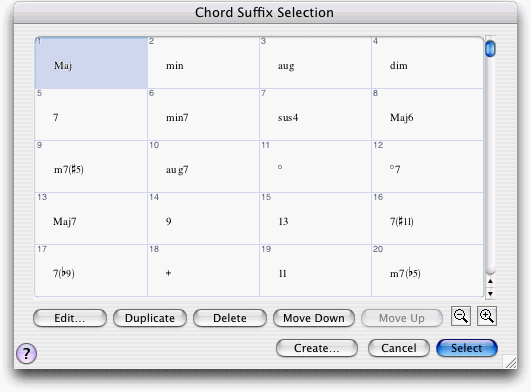Select the 7(♭9) suffix in cell 17
This screenshot has width=531, height=392.
(91, 270)
